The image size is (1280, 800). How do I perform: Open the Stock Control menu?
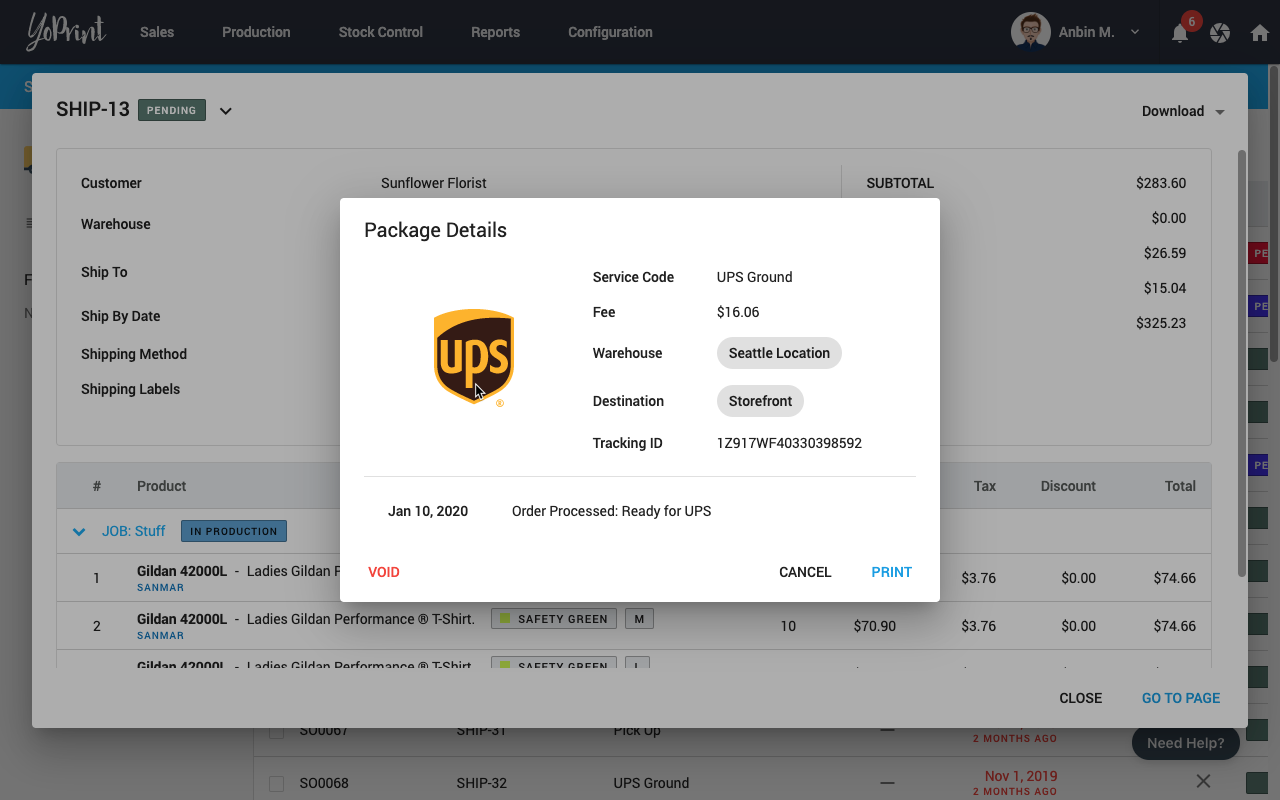pyautogui.click(x=380, y=32)
